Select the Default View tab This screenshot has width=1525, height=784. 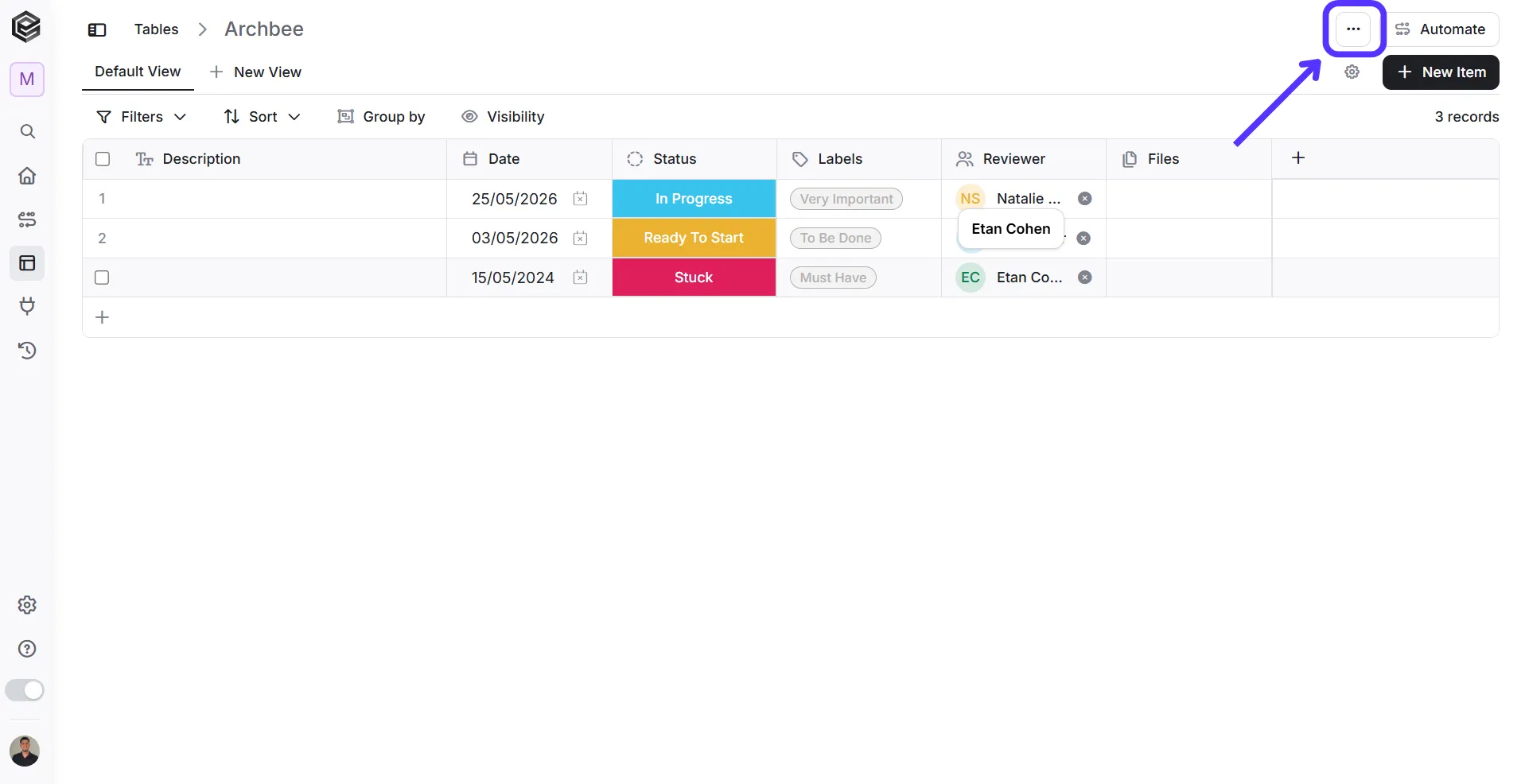(x=138, y=72)
